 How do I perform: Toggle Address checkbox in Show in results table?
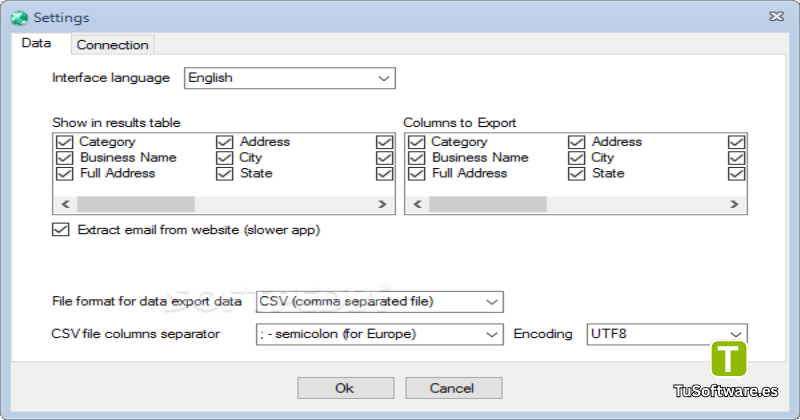[224, 142]
